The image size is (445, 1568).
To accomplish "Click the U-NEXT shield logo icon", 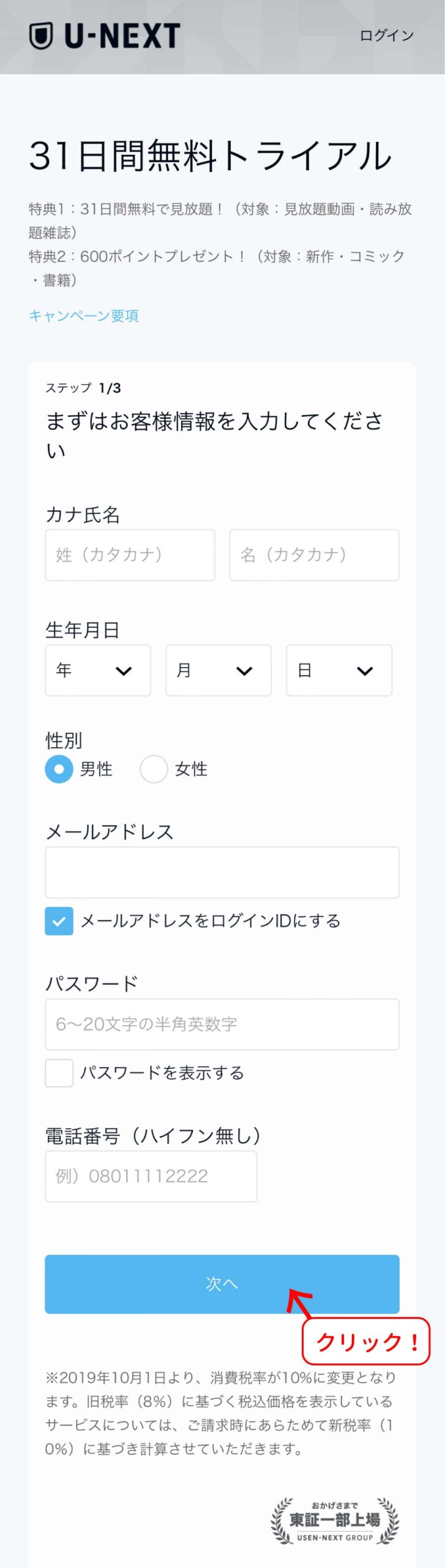I will click(41, 36).
